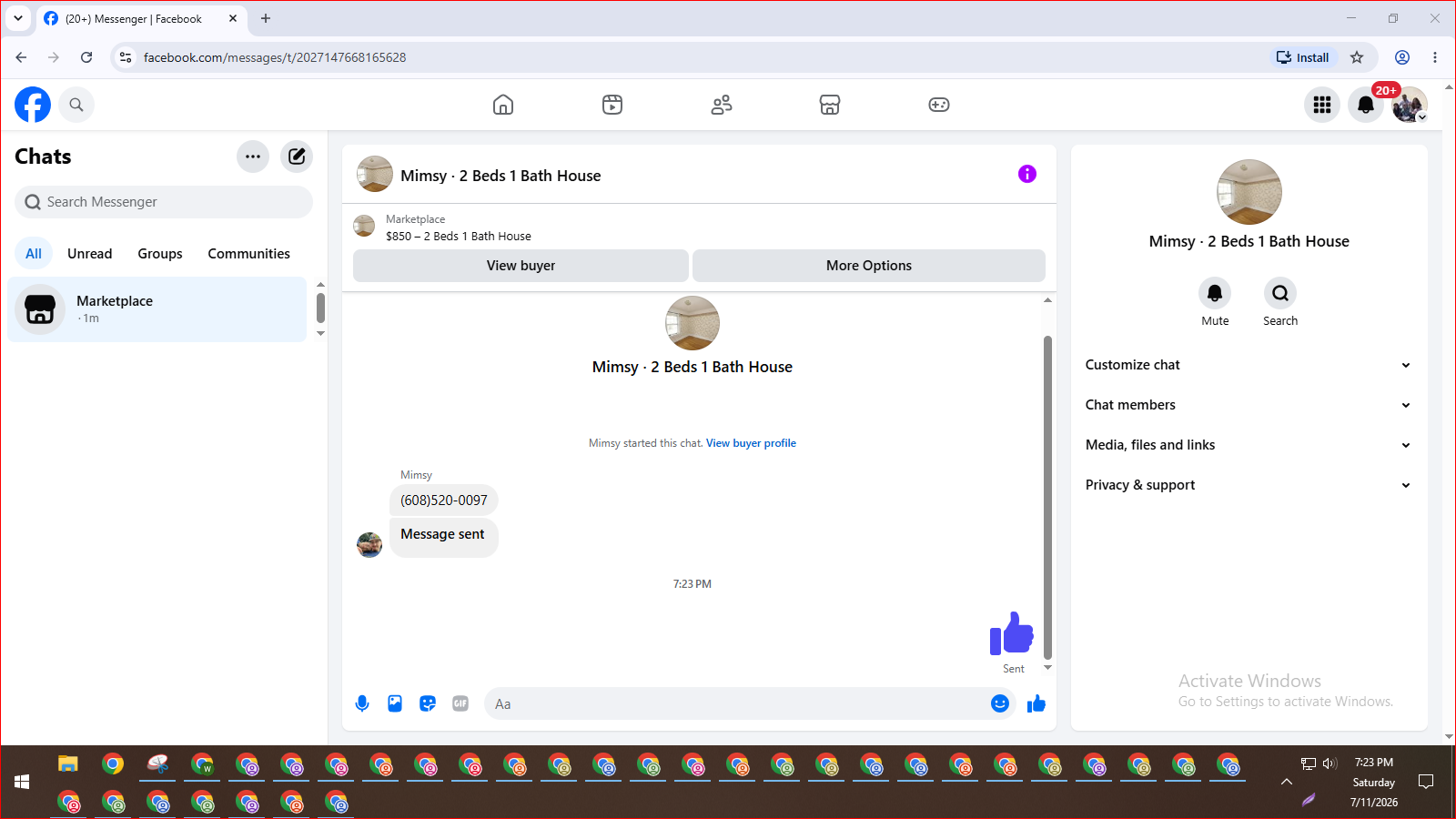Open the Gaming controller icon
The height and width of the screenshot is (819, 1456).
[x=939, y=105]
